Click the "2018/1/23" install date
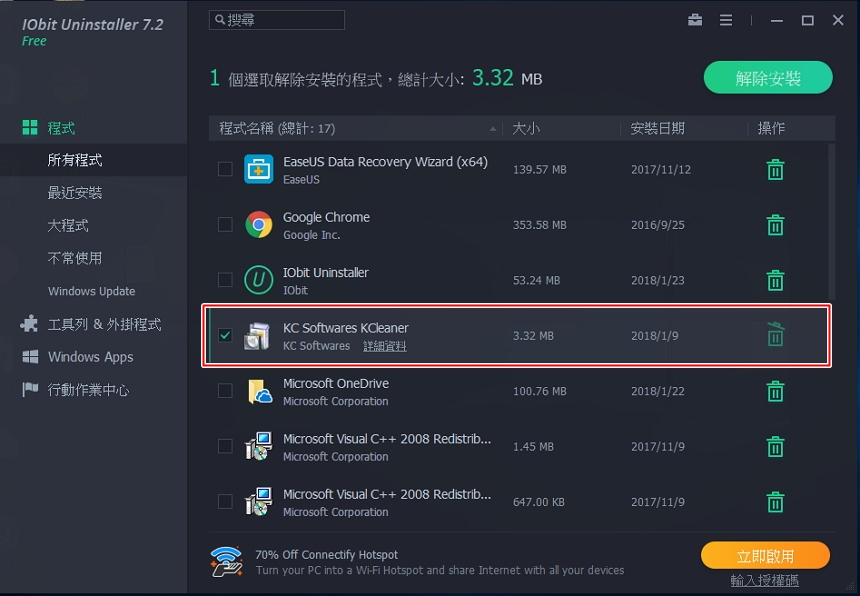 658,281
